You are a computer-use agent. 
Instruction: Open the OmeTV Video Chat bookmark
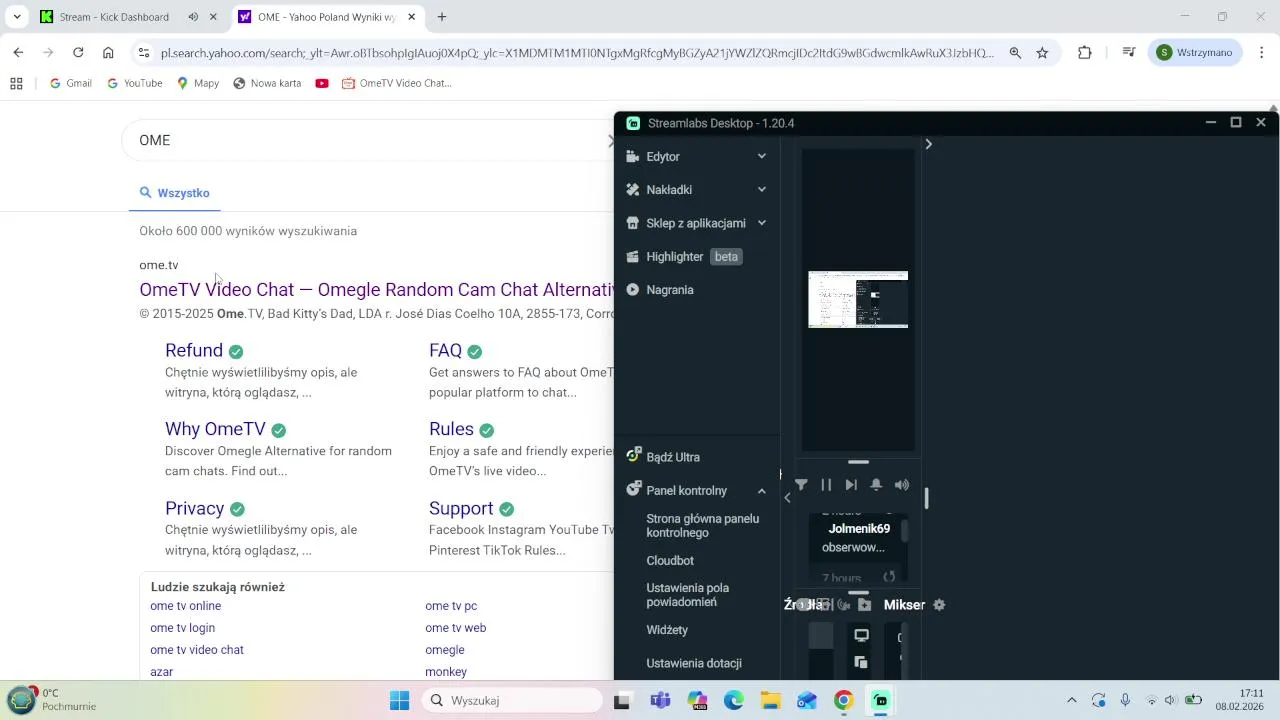396,84
